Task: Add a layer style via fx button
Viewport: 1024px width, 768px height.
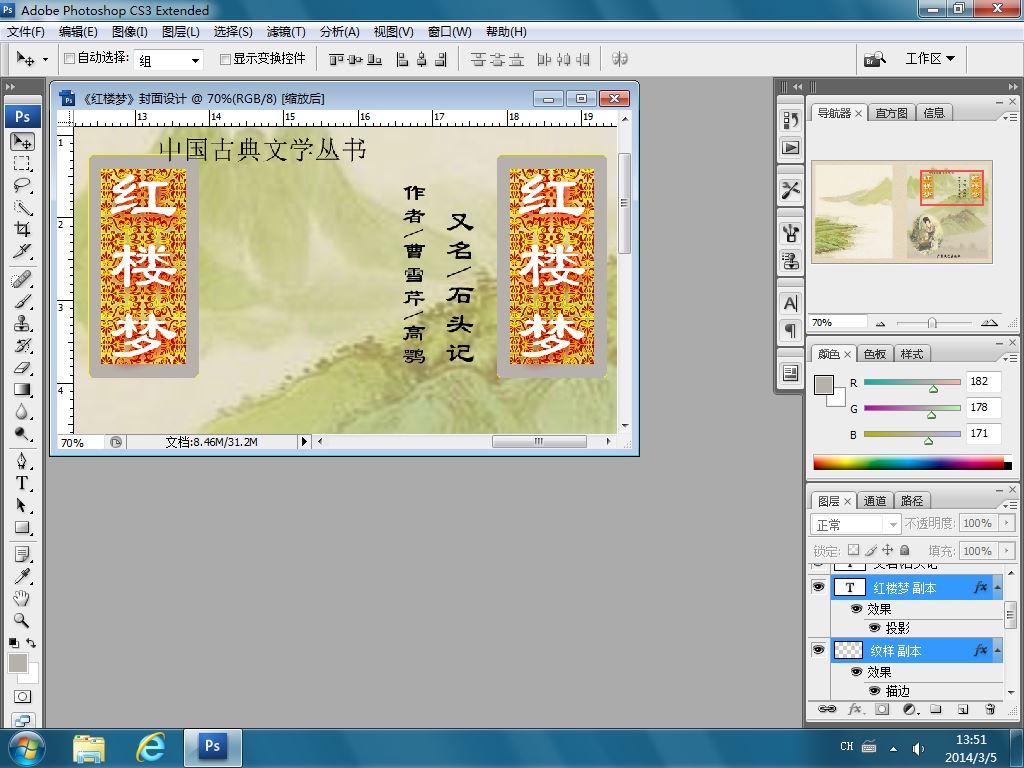Action: [x=854, y=709]
